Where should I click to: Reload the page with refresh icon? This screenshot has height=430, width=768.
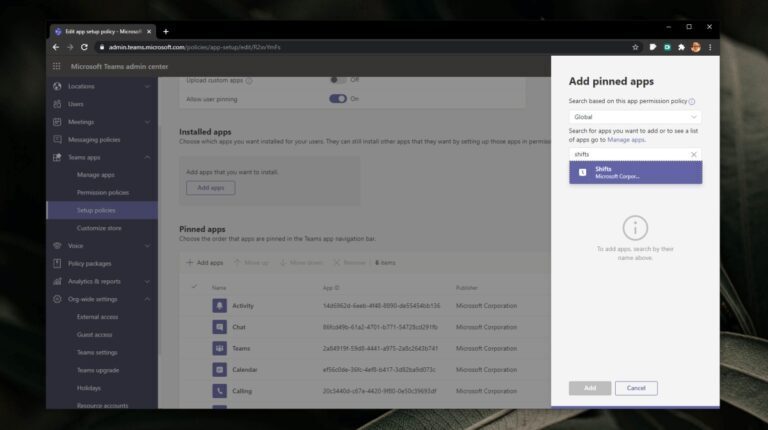tap(84, 47)
